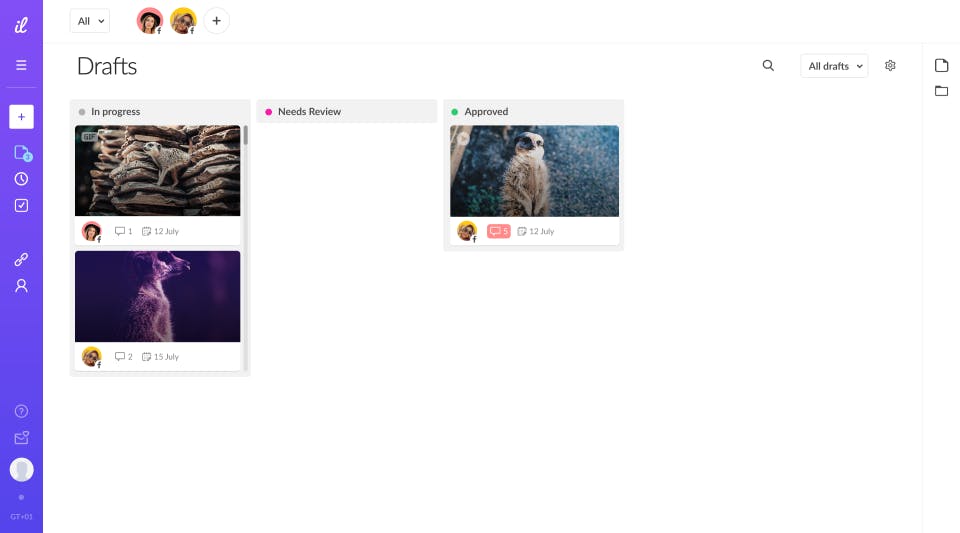This screenshot has width=960, height=533.
Task: Open the help question mark icon
Action: 21,411
